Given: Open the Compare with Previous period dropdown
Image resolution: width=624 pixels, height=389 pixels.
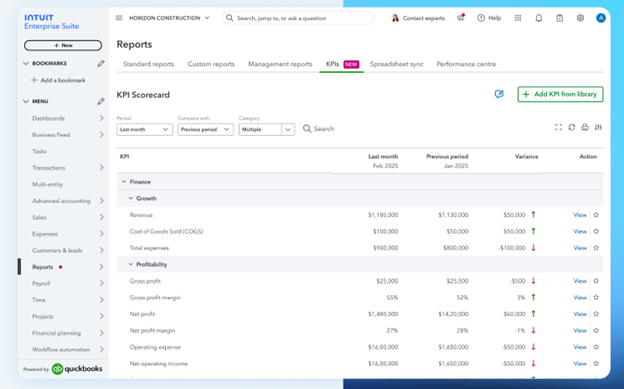Looking at the screenshot, I should (x=205, y=129).
